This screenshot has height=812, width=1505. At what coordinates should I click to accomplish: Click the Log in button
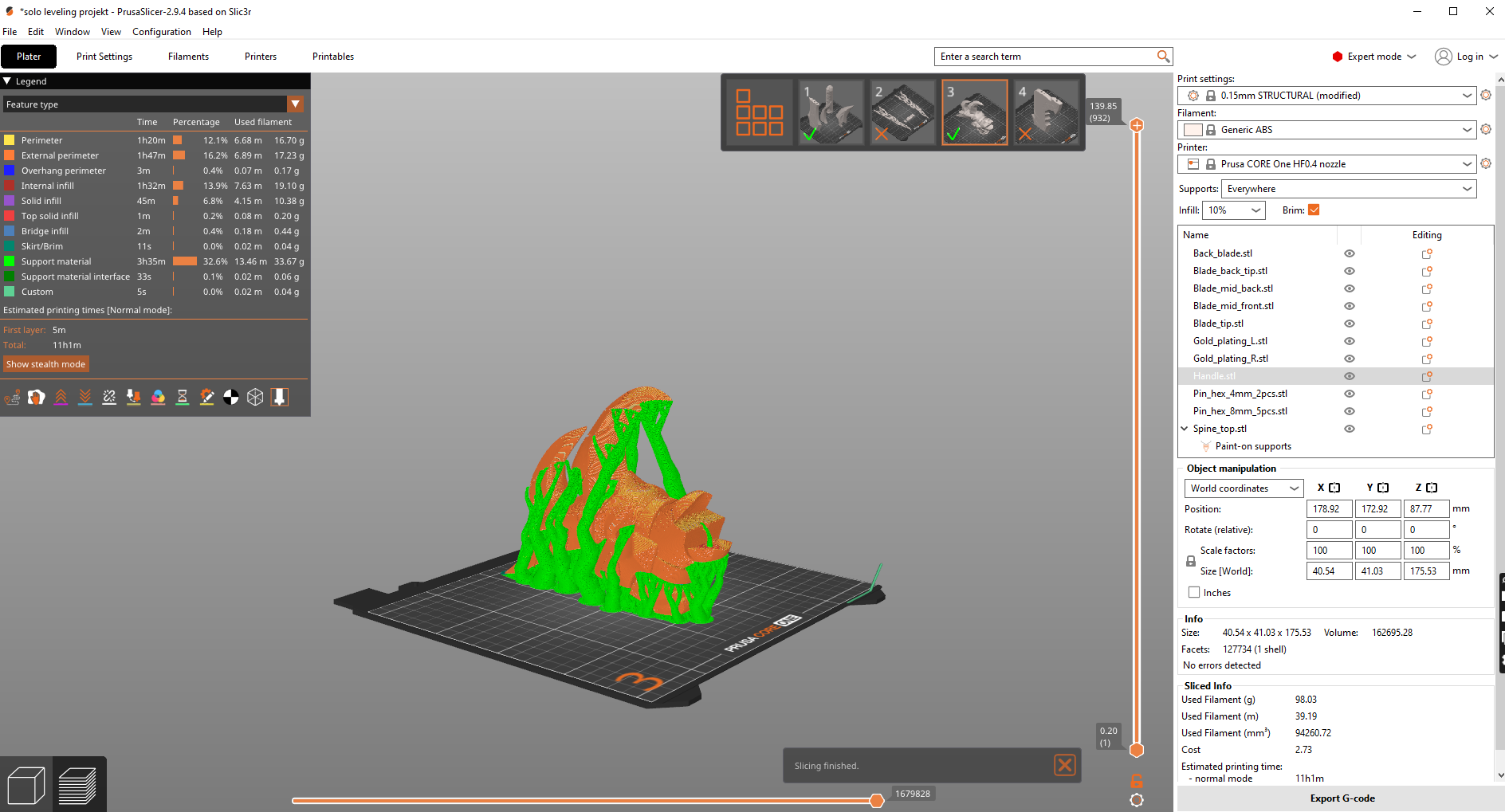(x=1467, y=57)
